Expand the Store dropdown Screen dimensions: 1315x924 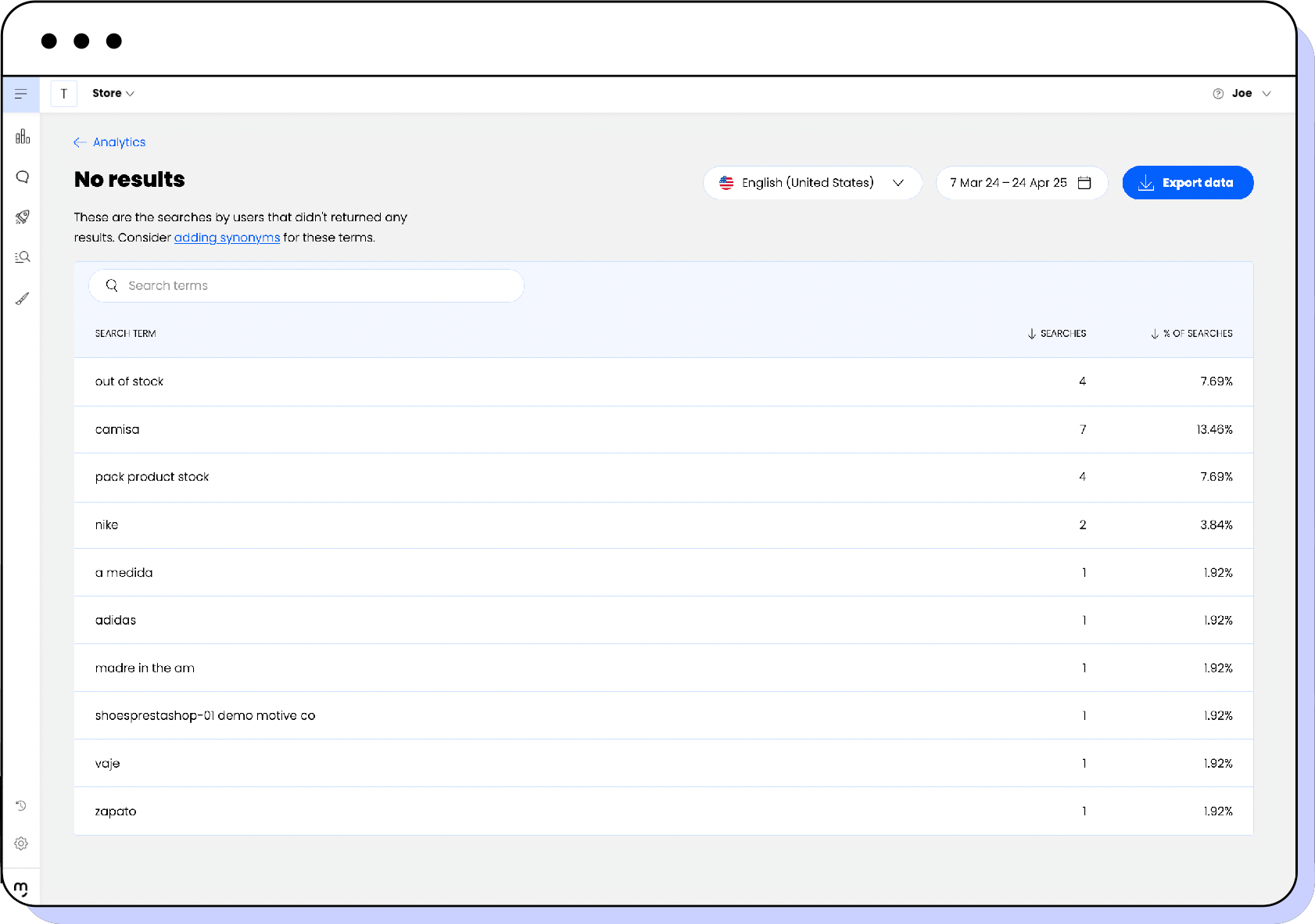coord(113,94)
